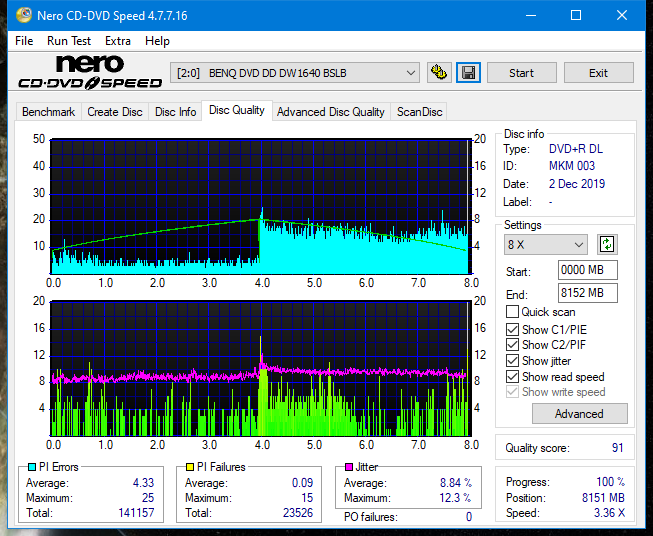Viewport: 653px width, 536px height.
Task: Toggle Show read speed checkbox
Action: coord(512,376)
